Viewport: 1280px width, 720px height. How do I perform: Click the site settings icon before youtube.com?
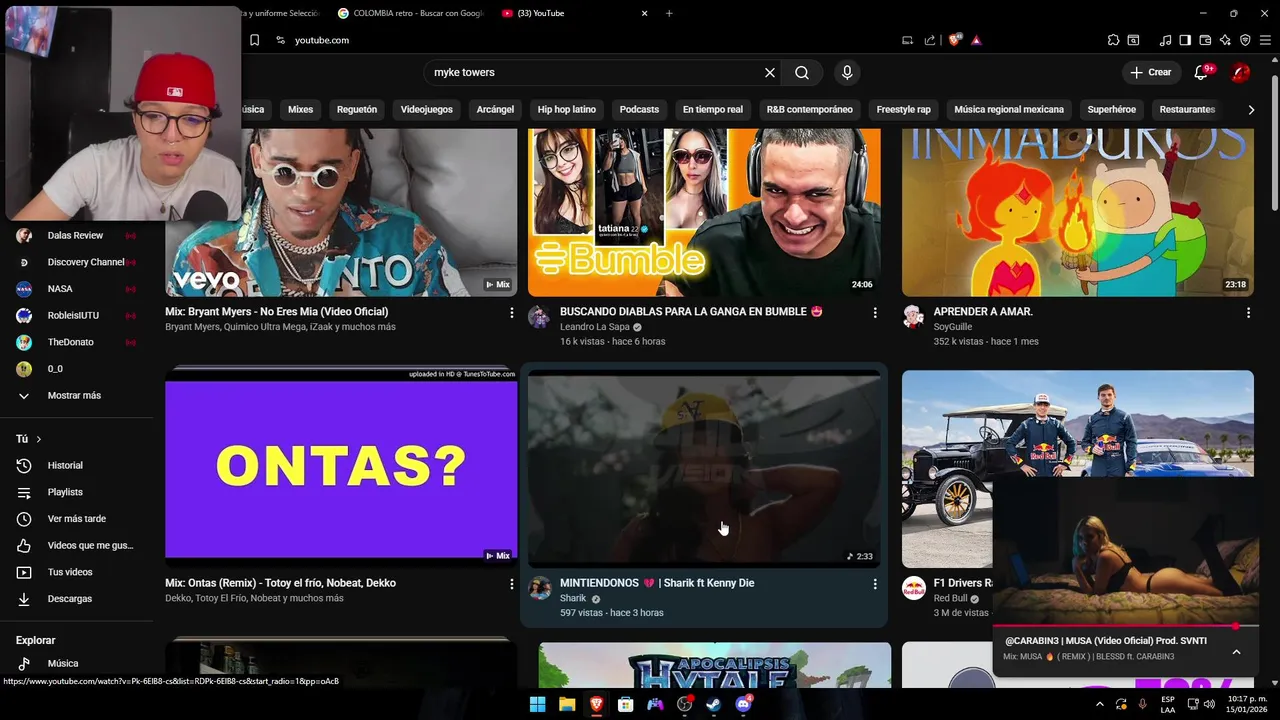pyautogui.click(x=280, y=40)
